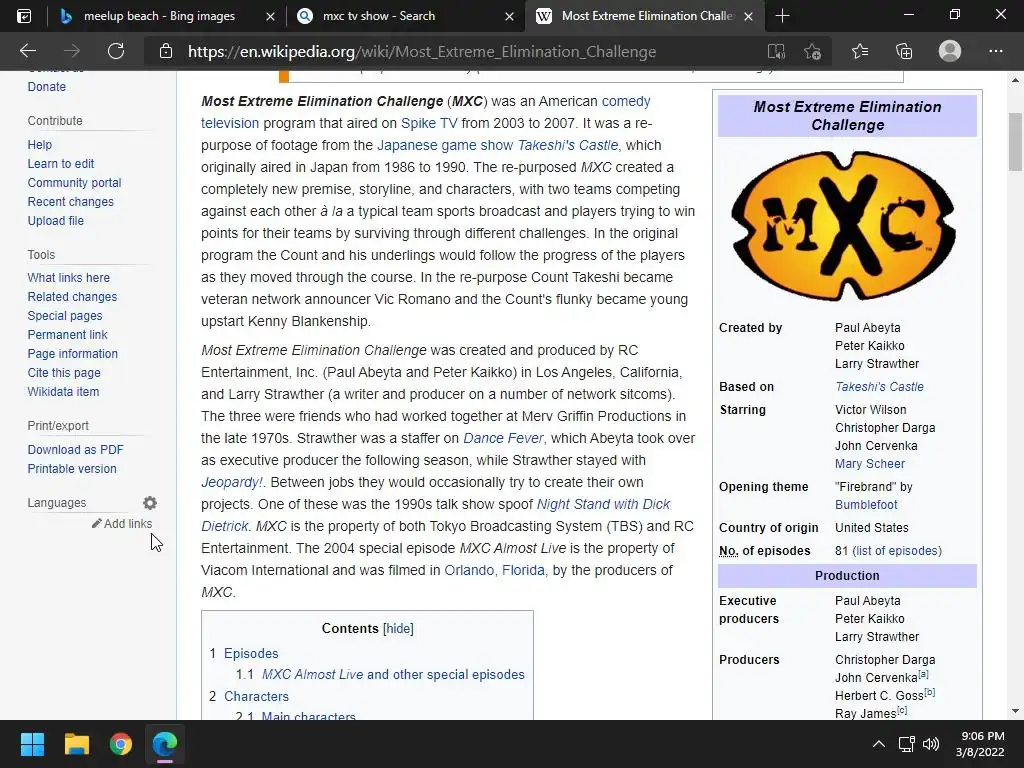Open Upload file link
1024x768 pixels.
coord(56,221)
